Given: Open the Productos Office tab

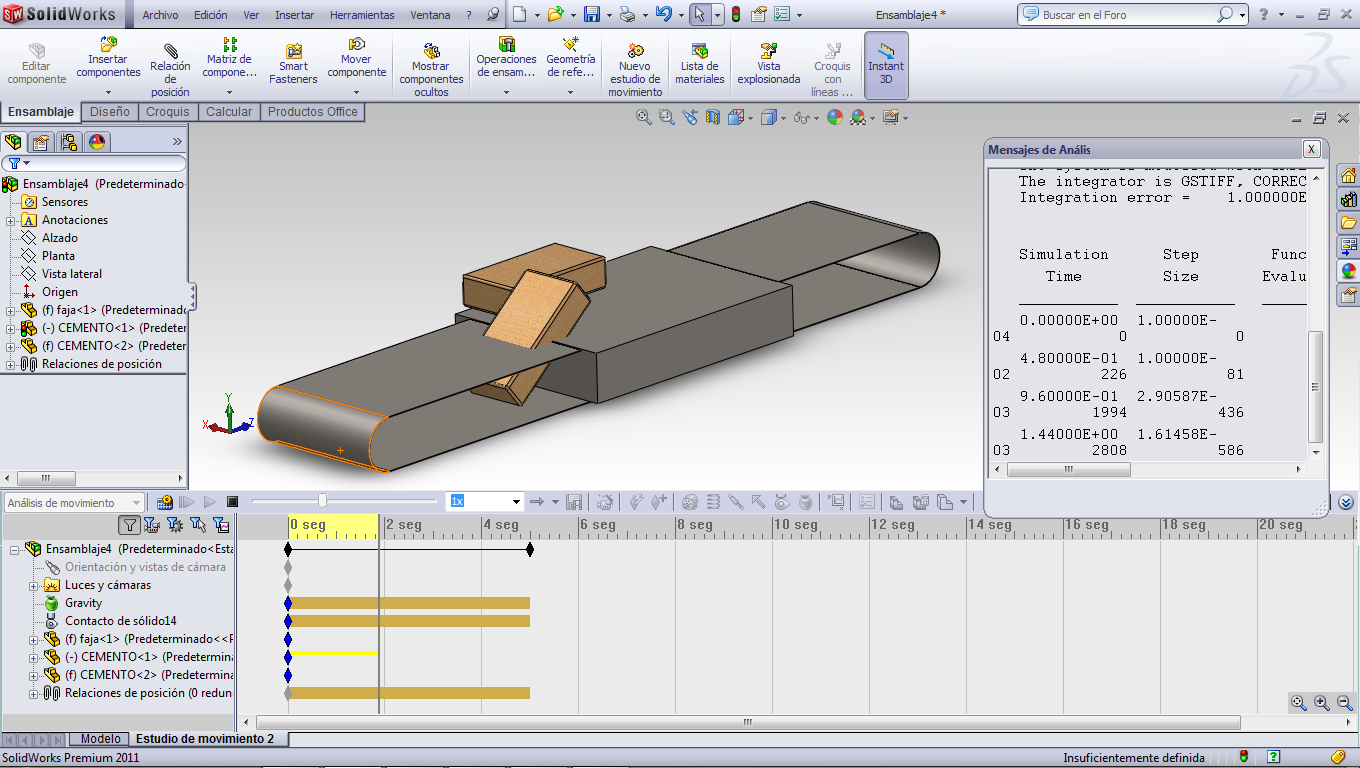Looking at the screenshot, I should (312, 112).
